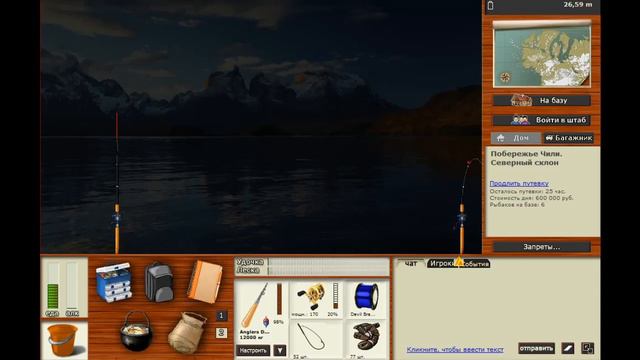Click the Devil line name label
The width and height of the screenshot is (640, 360).
(363, 314)
